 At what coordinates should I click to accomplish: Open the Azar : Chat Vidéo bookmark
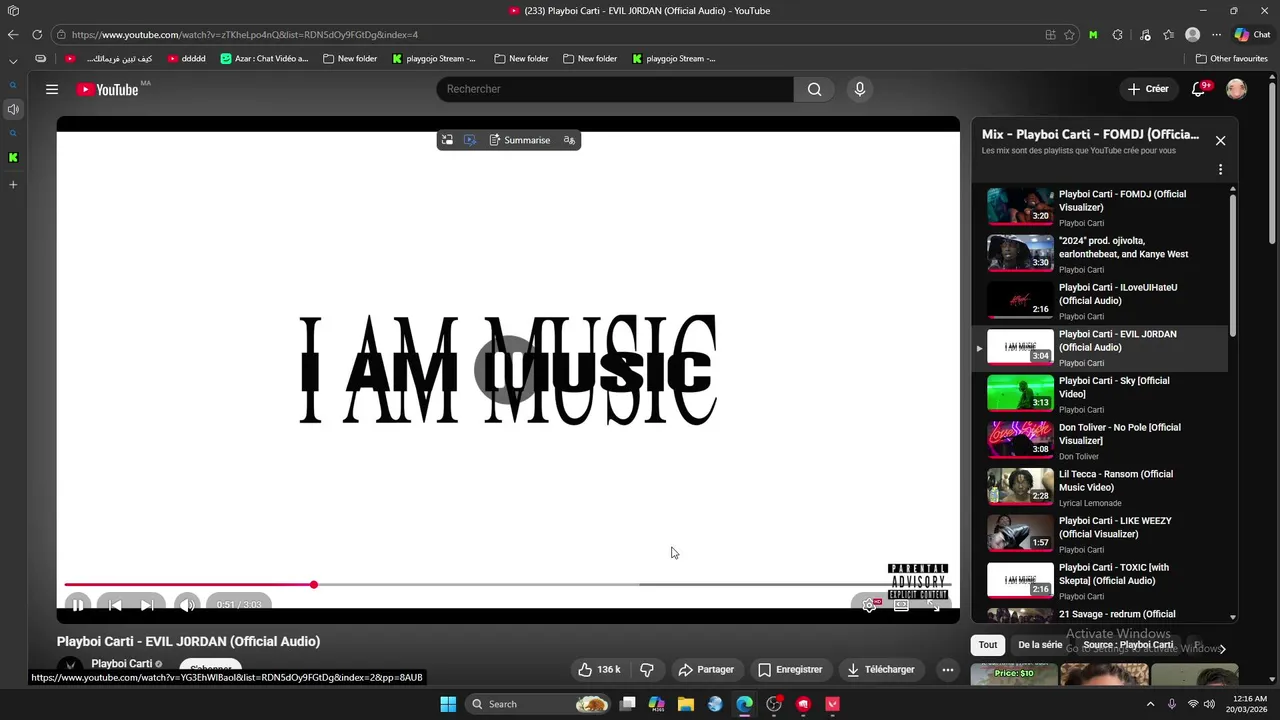(264, 58)
